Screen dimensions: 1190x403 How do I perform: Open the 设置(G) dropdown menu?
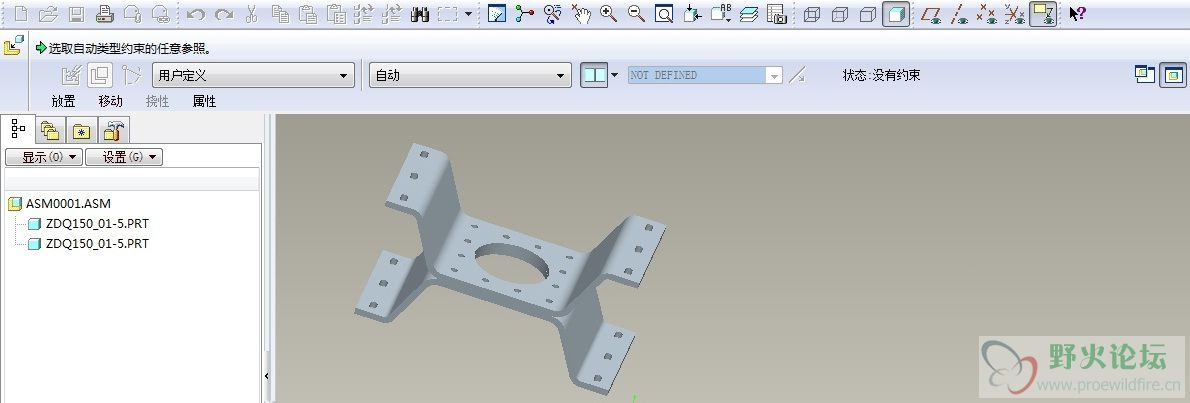pos(124,157)
